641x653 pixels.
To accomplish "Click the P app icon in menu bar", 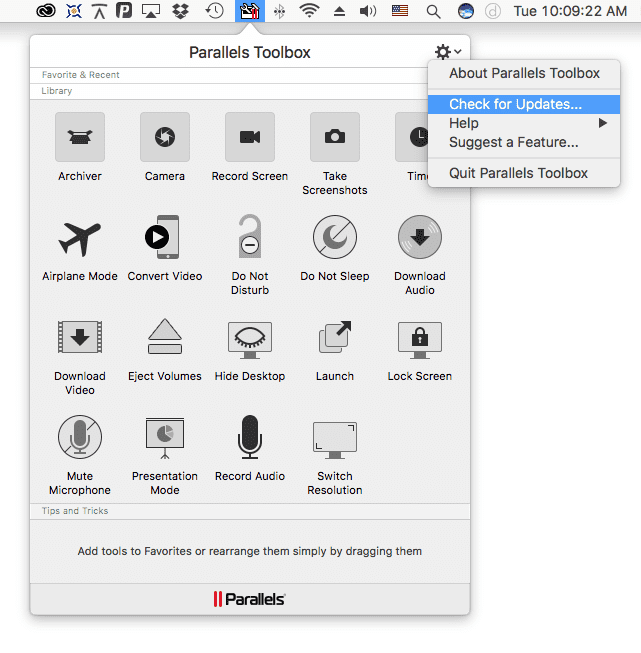I will point(124,10).
